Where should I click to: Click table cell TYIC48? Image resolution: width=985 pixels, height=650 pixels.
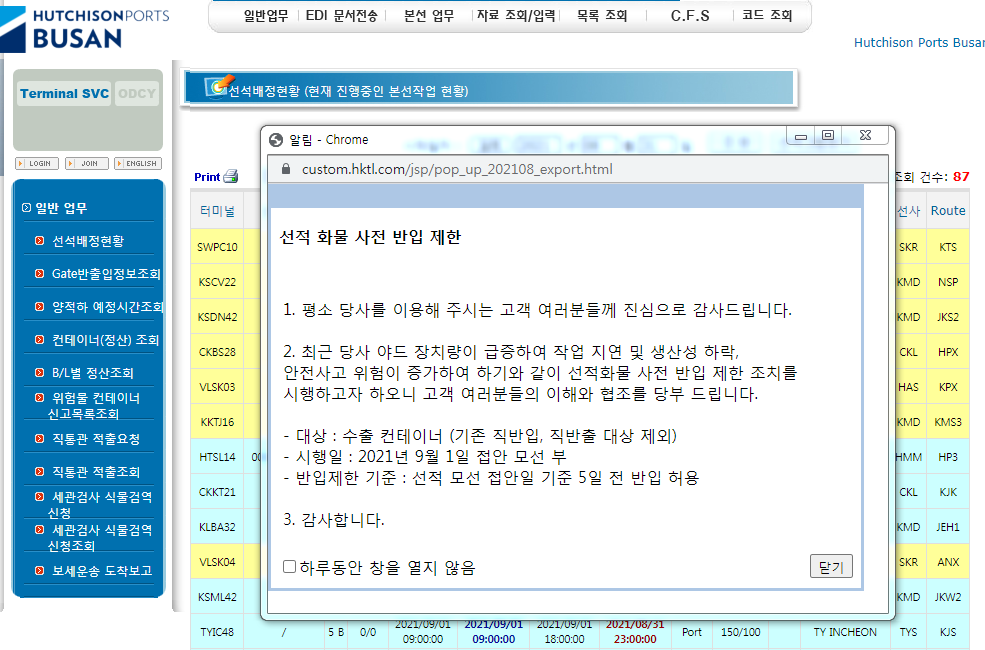[x=217, y=632]
